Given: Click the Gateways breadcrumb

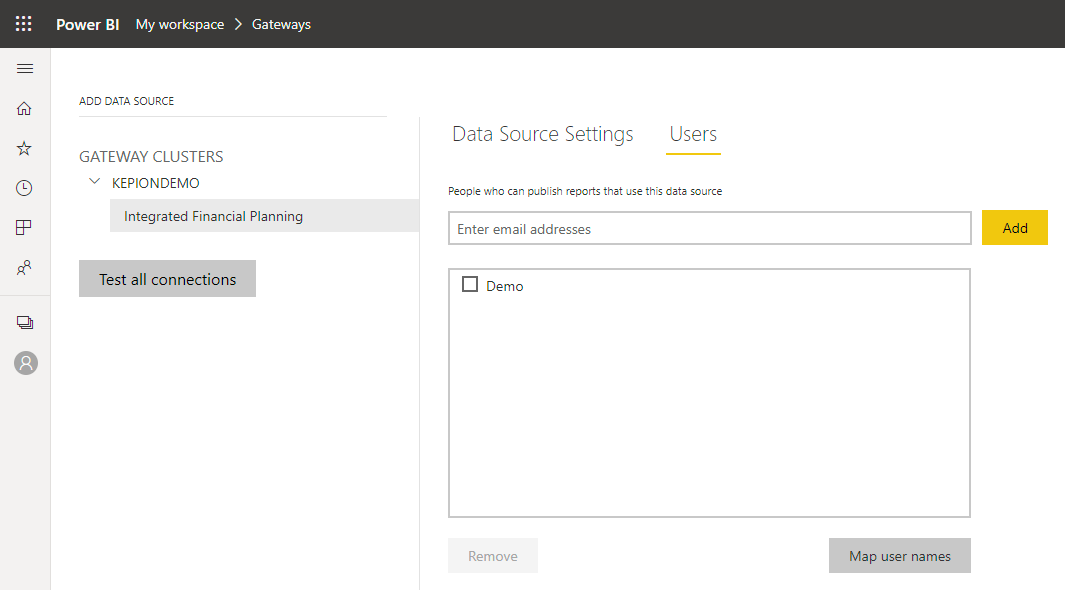Looking at the screenshot, I should (281, 24).
